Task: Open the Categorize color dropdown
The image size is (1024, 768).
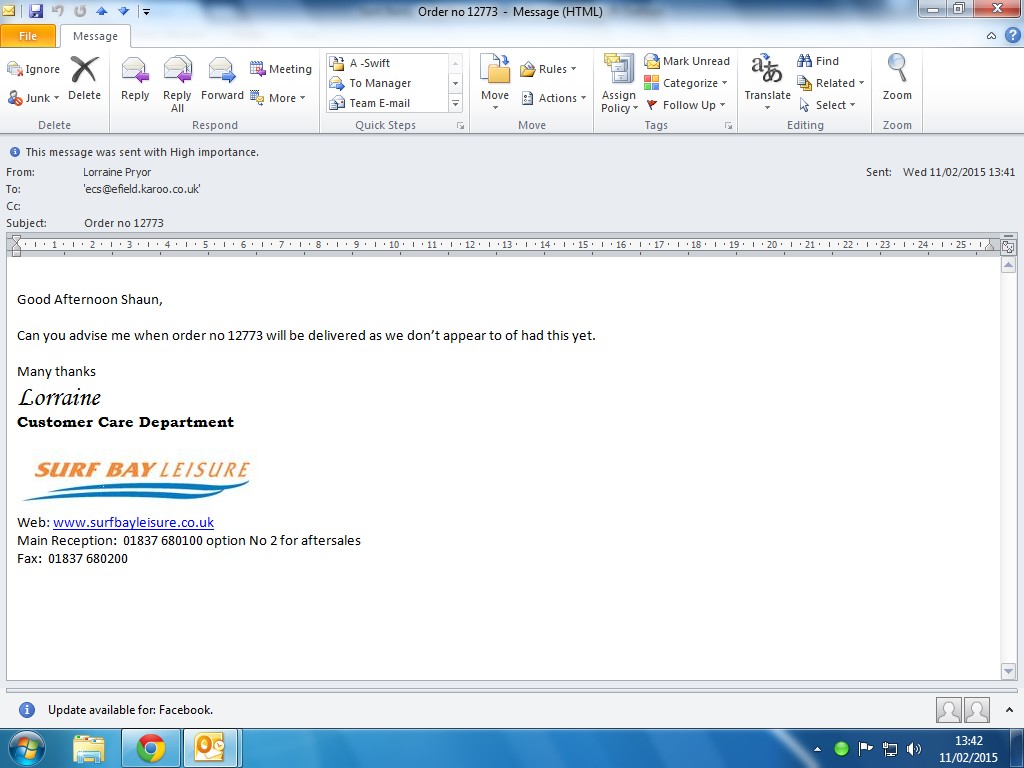Action: pos(686,83)
